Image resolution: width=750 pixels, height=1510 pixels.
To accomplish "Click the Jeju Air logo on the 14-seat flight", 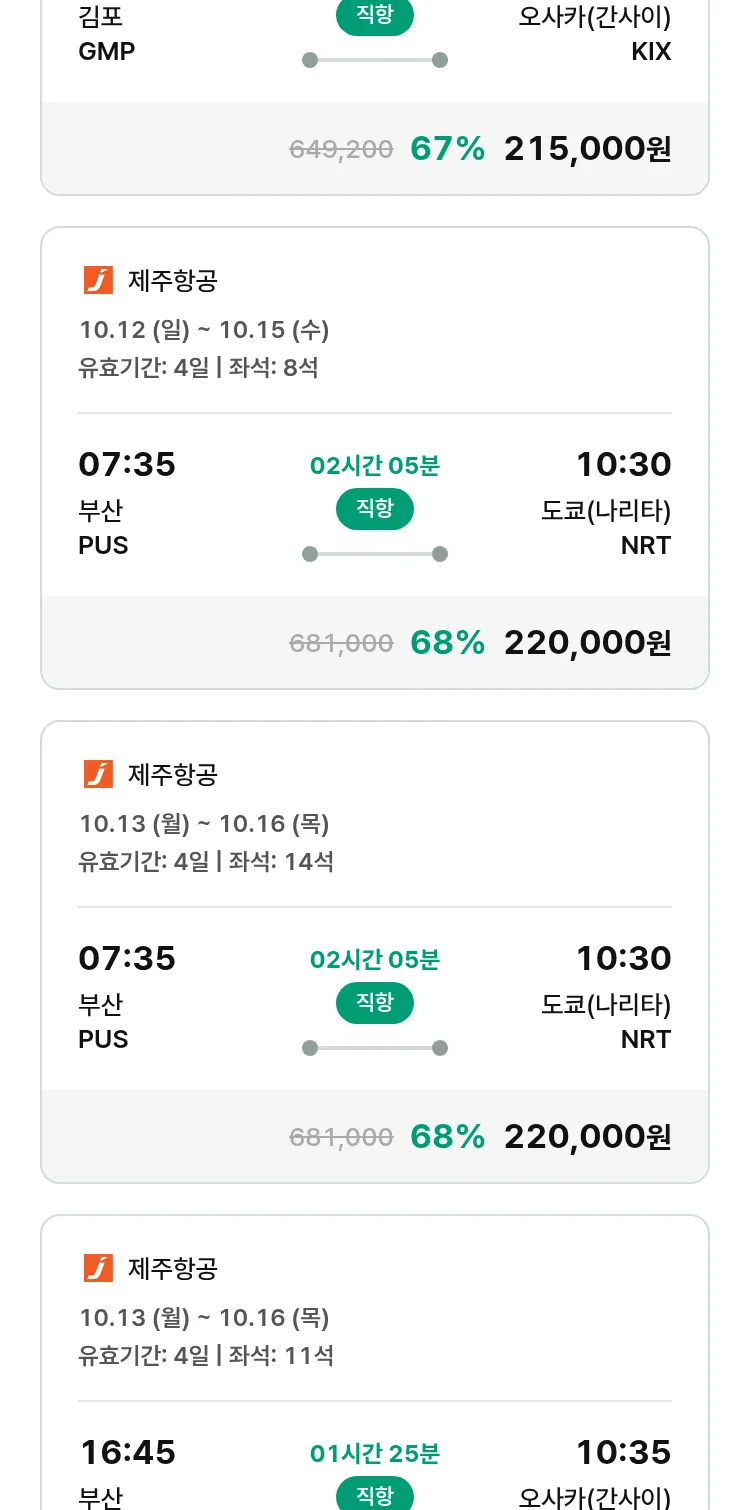I will pyautogui.click(x=98, y=774).
